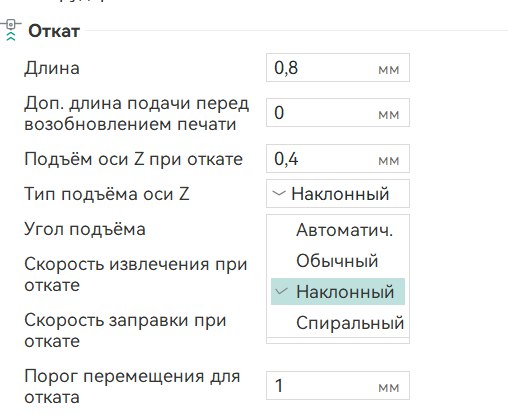Click the Откат section header text

point(54,31)
